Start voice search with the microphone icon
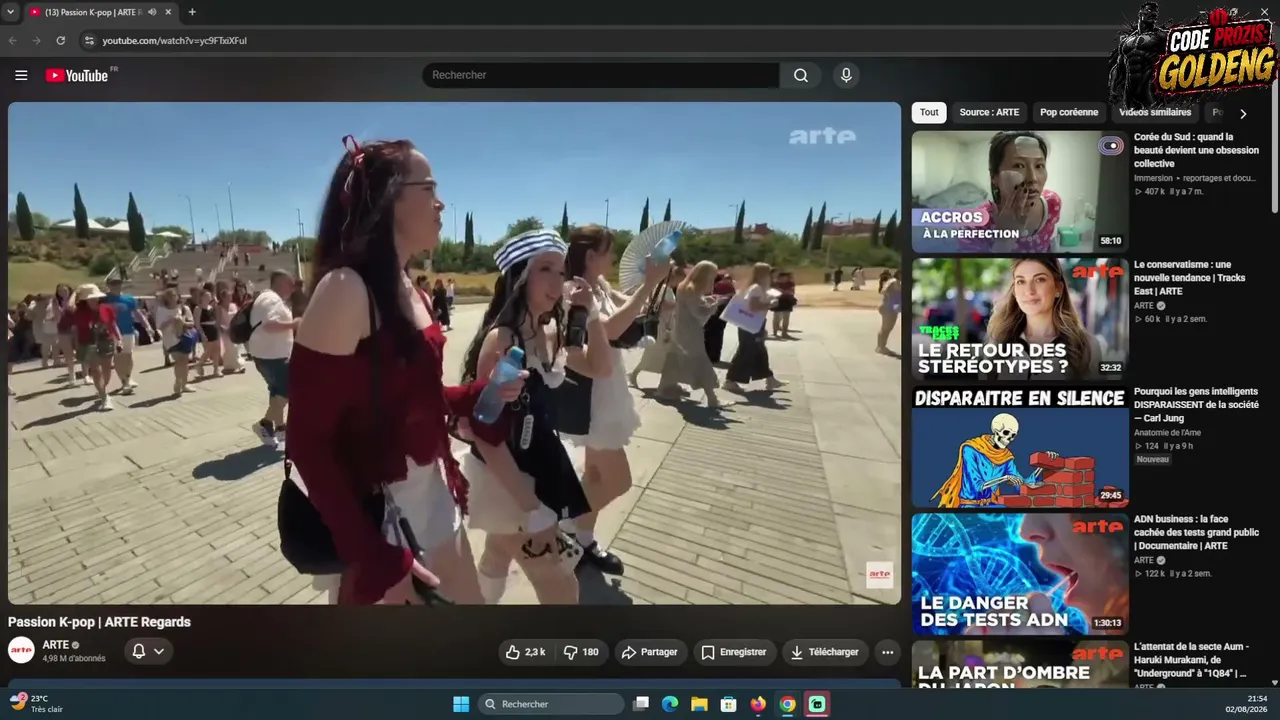This screenshot has height=720, width=1280. point(846,75)
